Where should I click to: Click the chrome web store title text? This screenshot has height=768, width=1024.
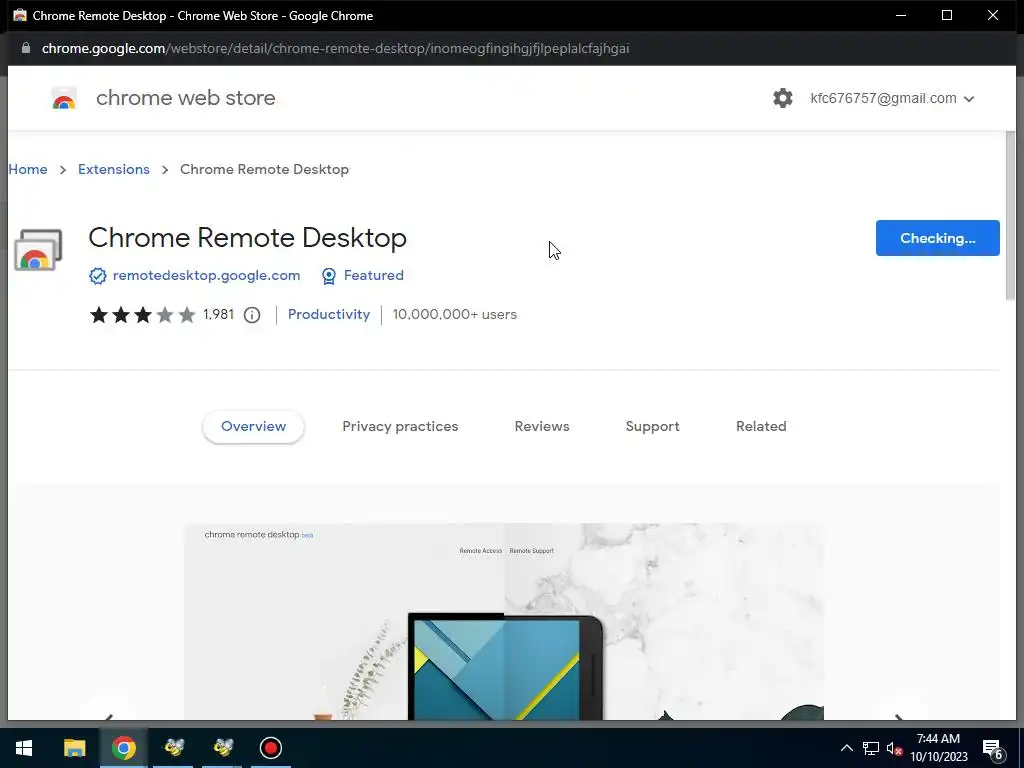point(185,98)
